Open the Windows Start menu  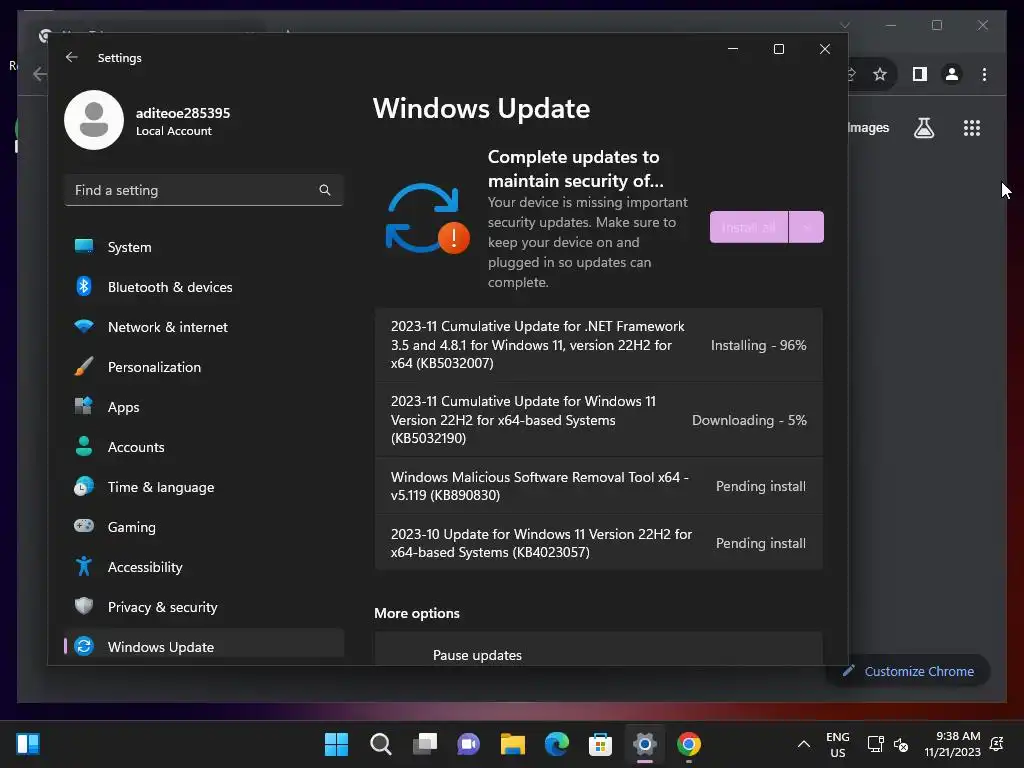pos(336,744)
